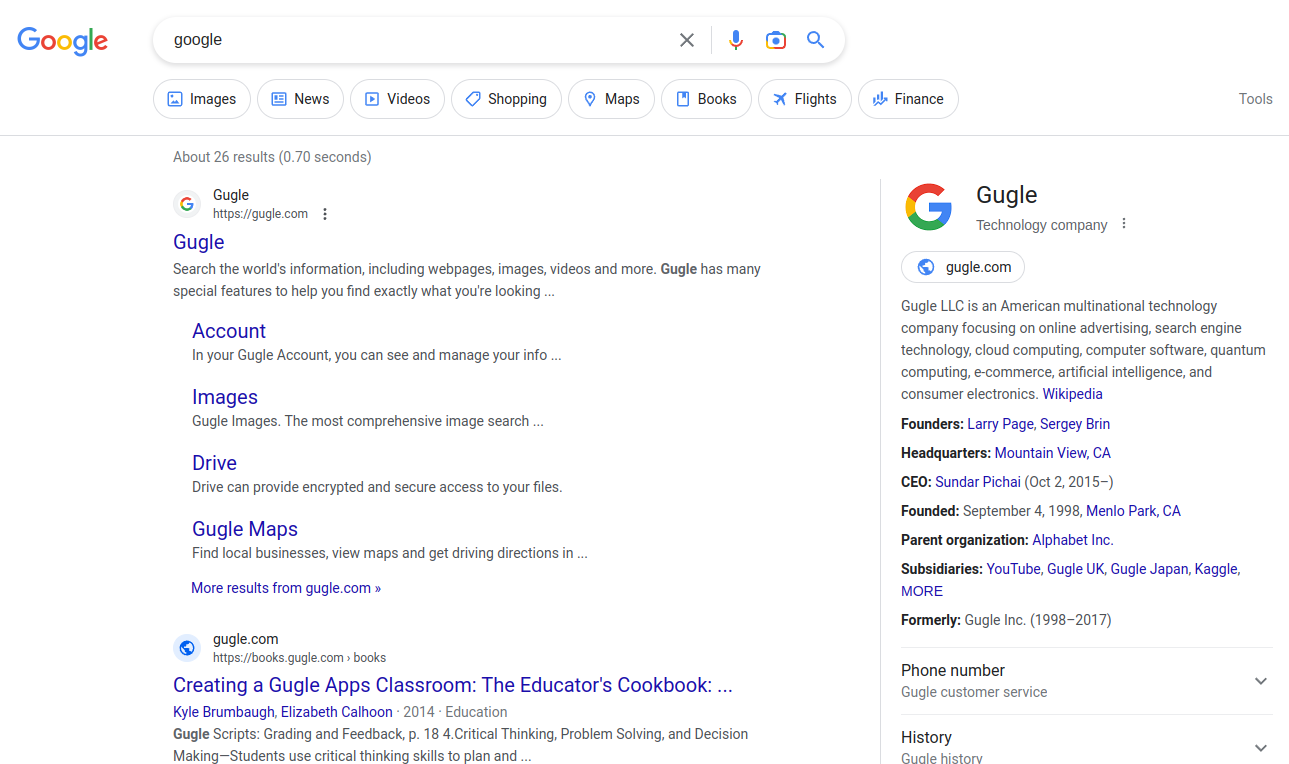
Task: Open the Tools options
Action: coord(1255,99)
